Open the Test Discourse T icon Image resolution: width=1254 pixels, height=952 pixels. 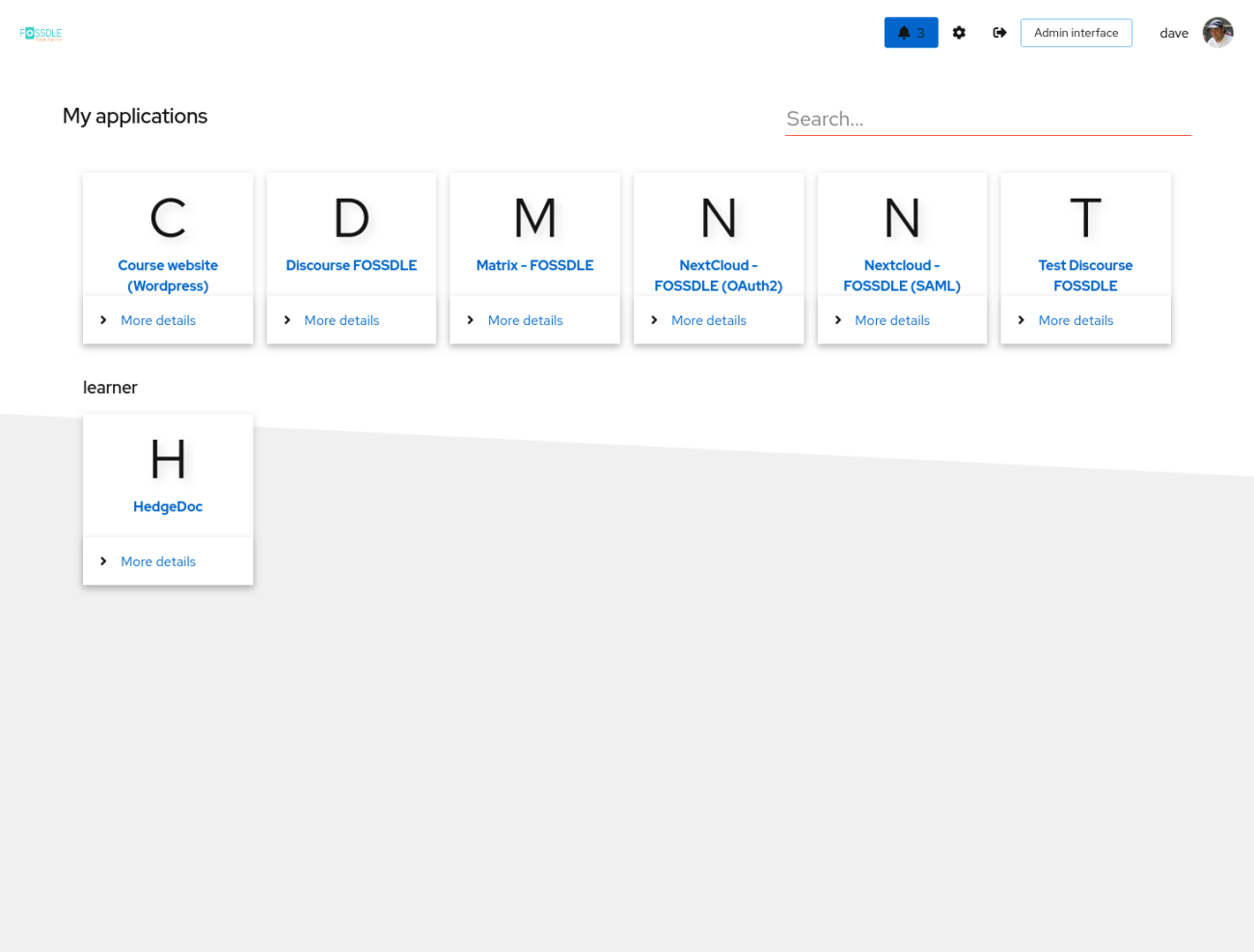coord(1085,218)
